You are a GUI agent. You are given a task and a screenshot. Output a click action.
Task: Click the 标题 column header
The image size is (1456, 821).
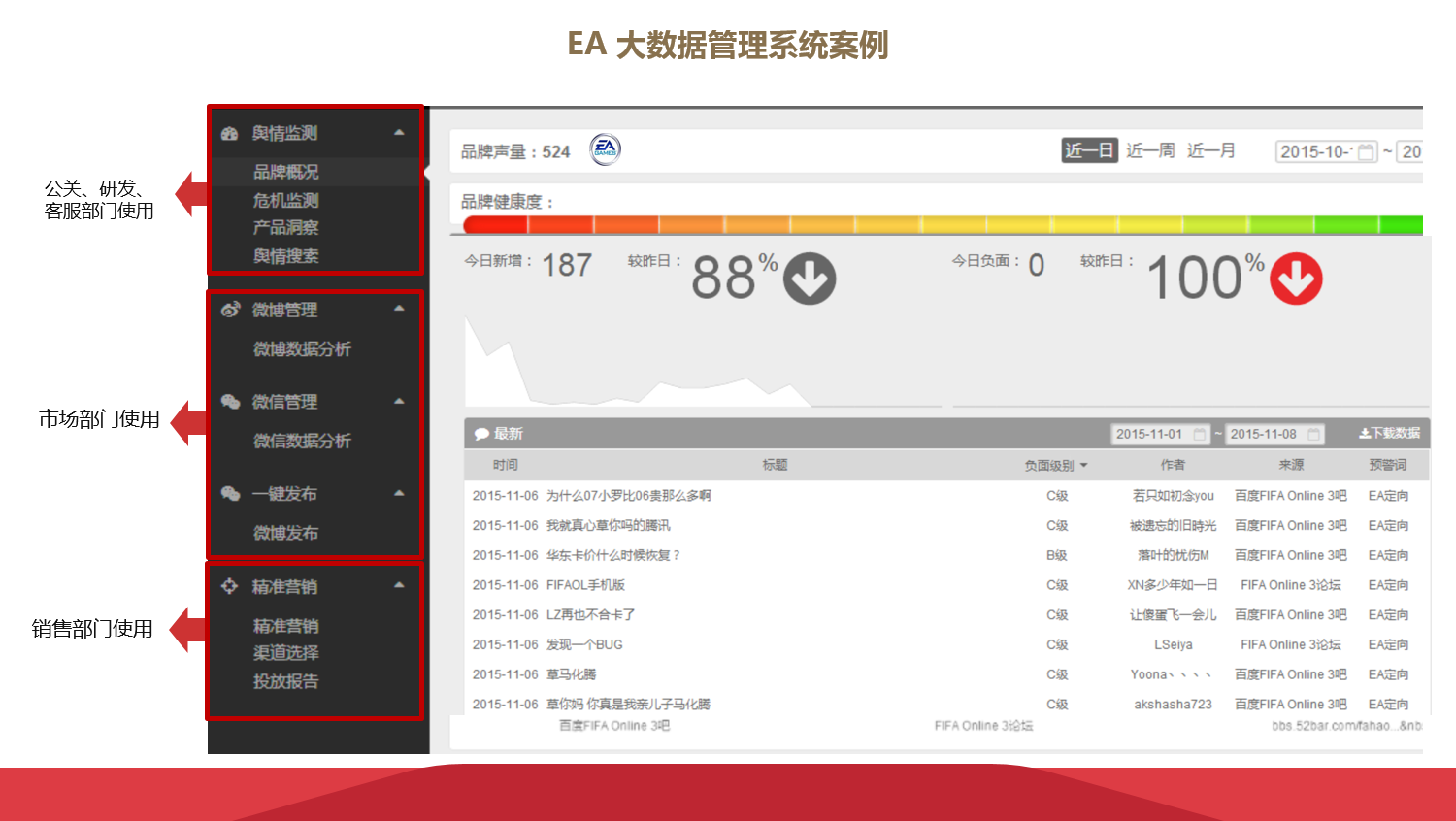[x=775, y=465]
